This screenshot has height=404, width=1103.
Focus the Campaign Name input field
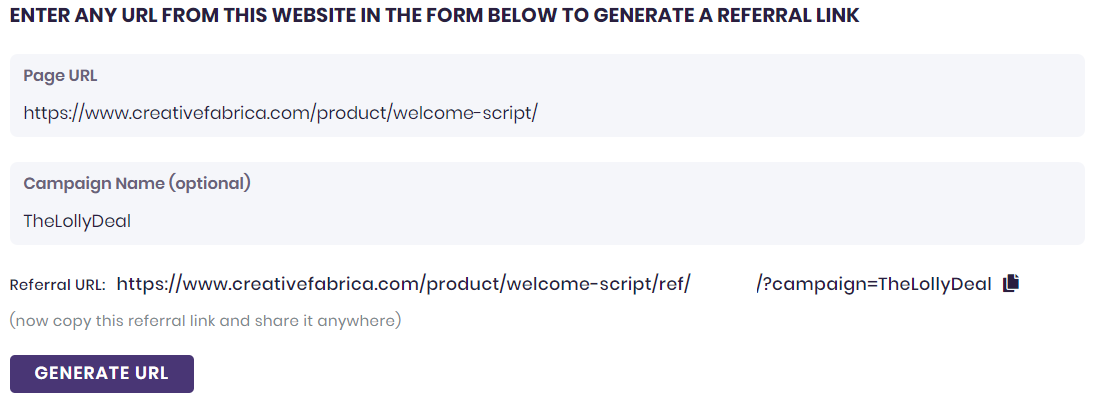pos(547,221)
